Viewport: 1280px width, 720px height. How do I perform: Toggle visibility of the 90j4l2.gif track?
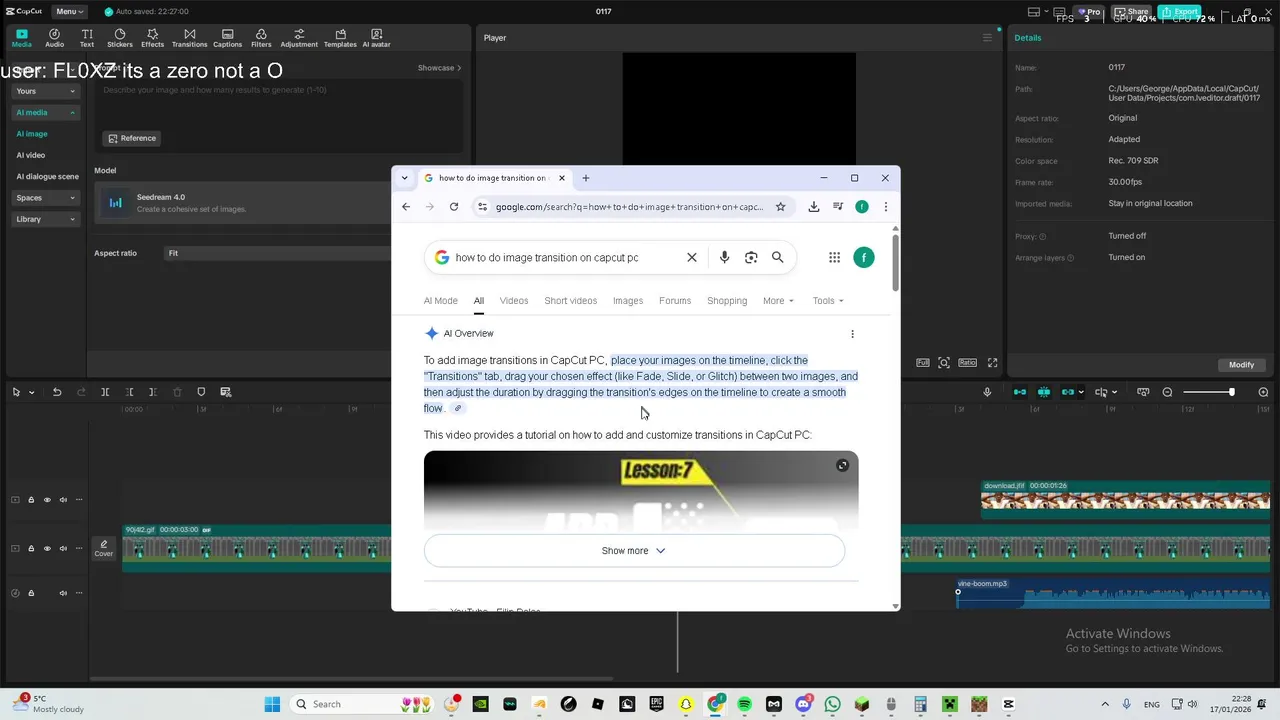(47, 548)
